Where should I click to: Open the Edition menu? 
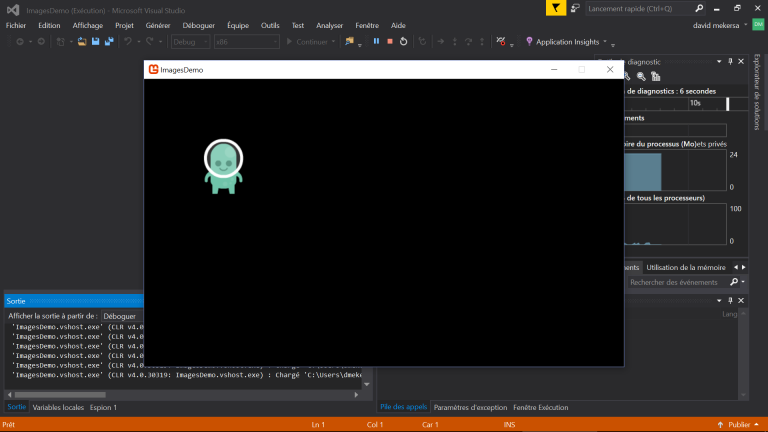(x=49, y=25)
